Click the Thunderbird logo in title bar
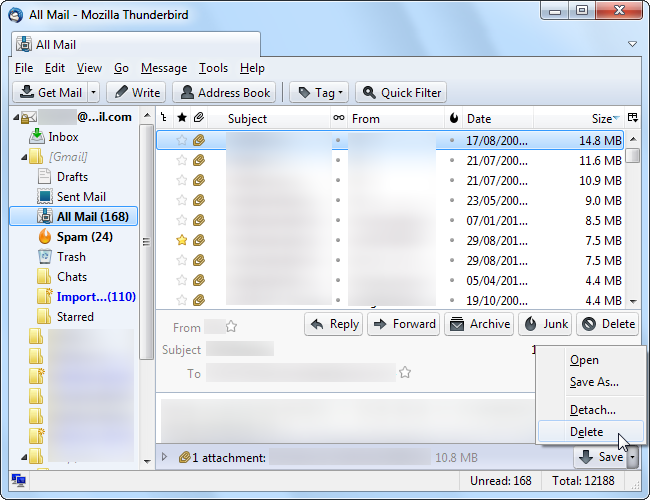Viewport: 650px width, 500px height. (x=16, y=15)
